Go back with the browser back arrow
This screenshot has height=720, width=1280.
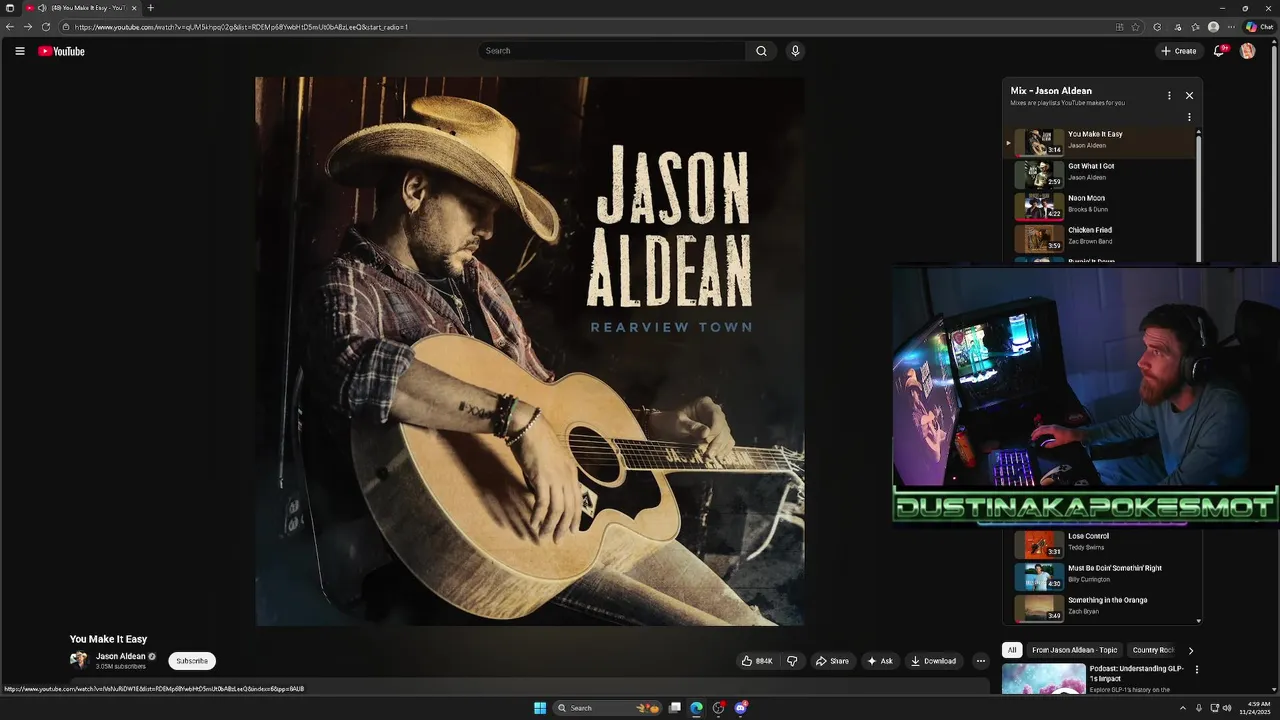tap(10, 27)
